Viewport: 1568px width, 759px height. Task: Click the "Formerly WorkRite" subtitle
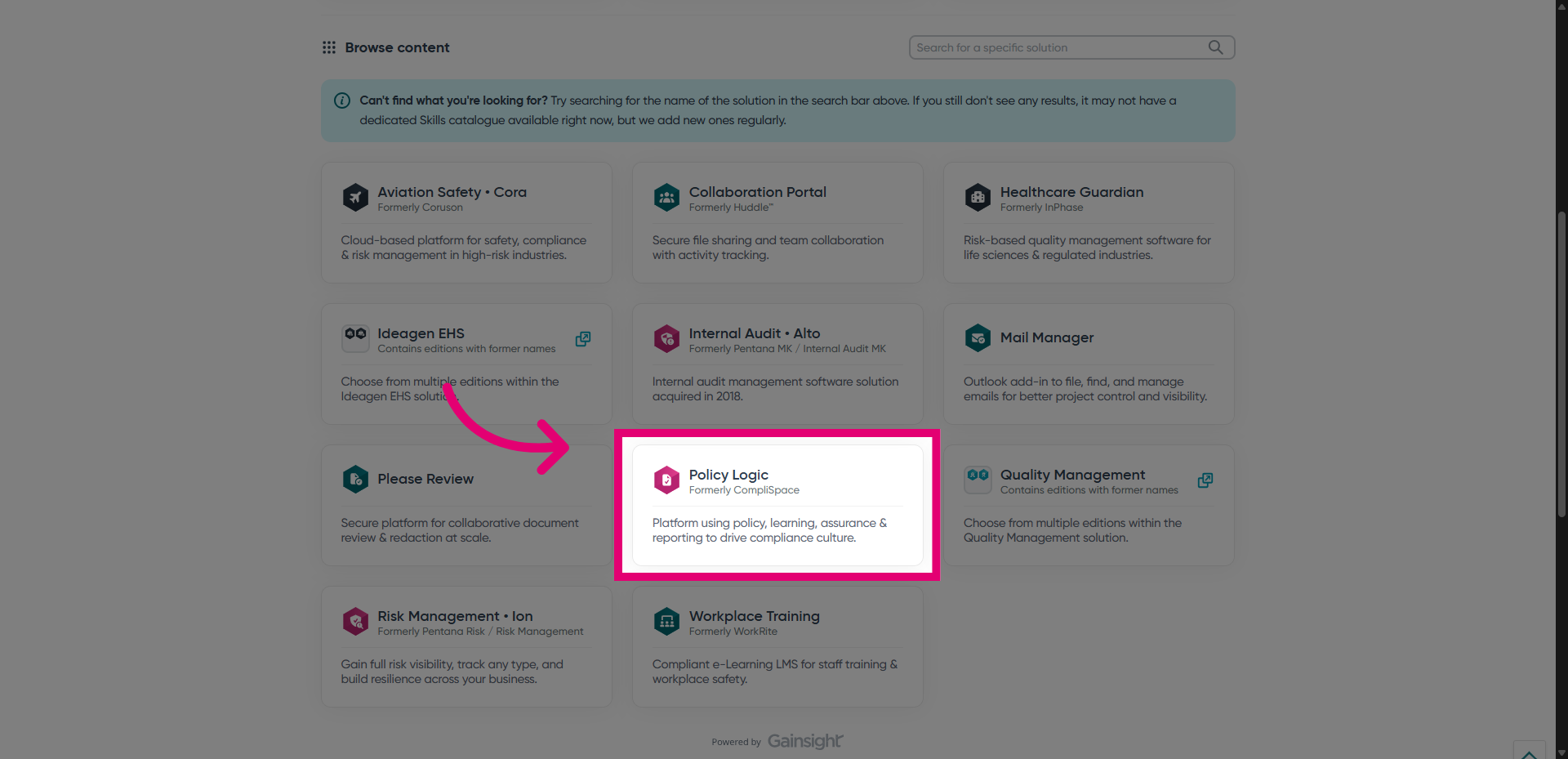pyautogui.click(x=733, y=632)
